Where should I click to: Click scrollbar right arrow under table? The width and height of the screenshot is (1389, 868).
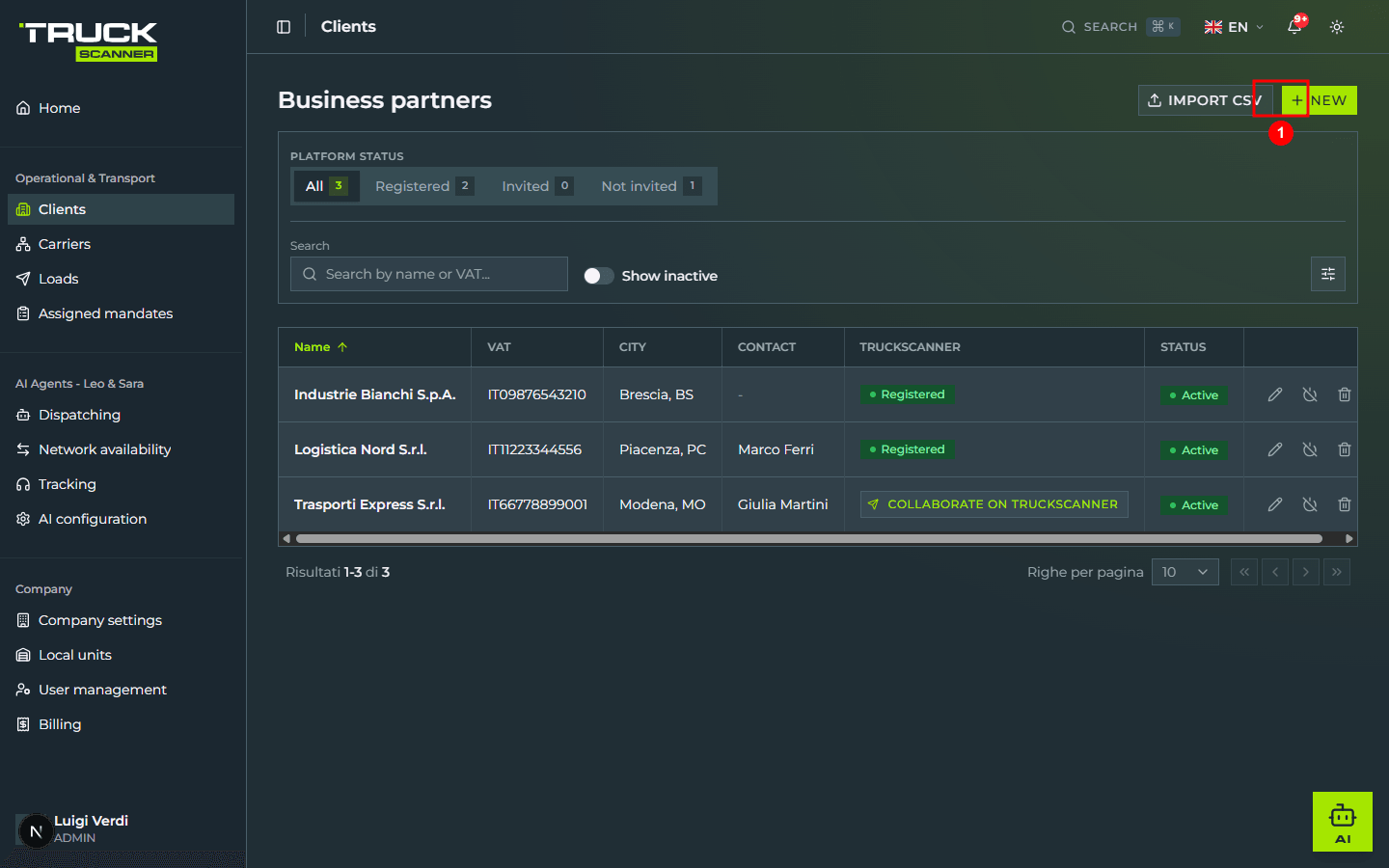click(1348, 538)
